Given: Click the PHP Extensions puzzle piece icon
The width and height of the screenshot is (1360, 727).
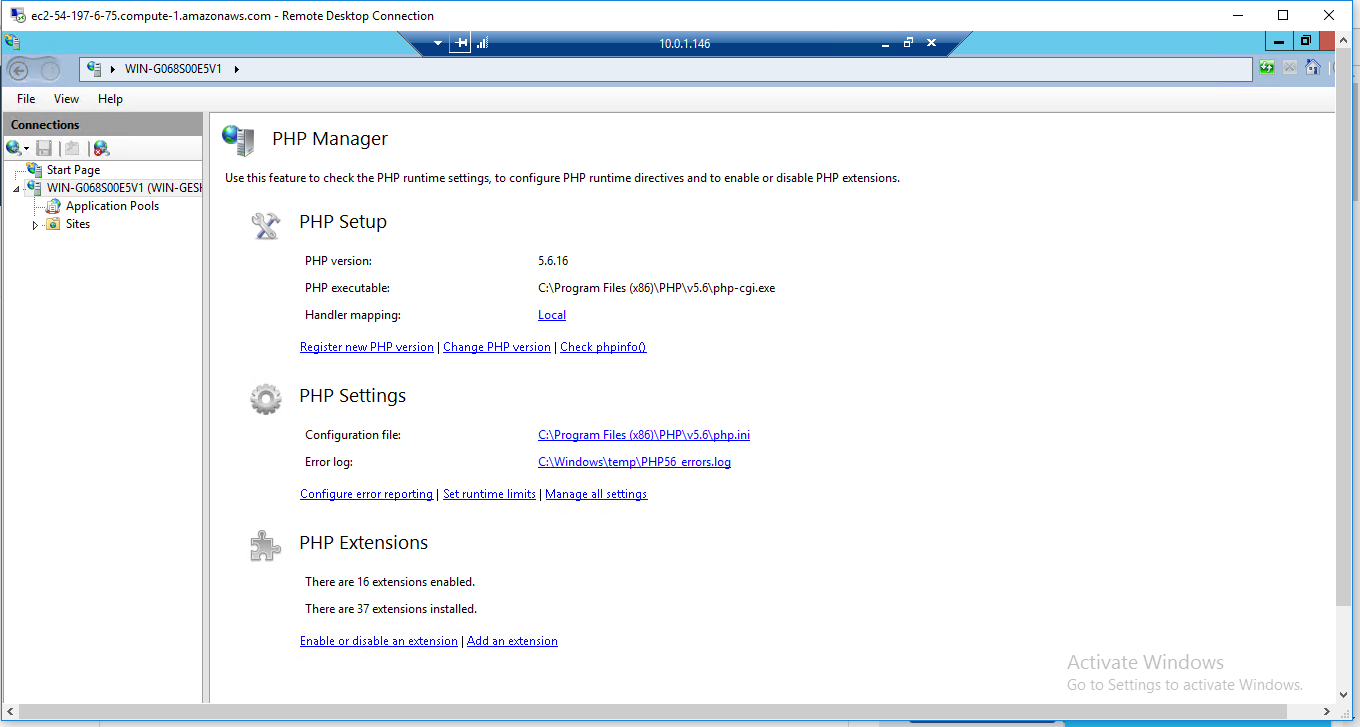Looking at the screenshot, I should click(265, 543).
